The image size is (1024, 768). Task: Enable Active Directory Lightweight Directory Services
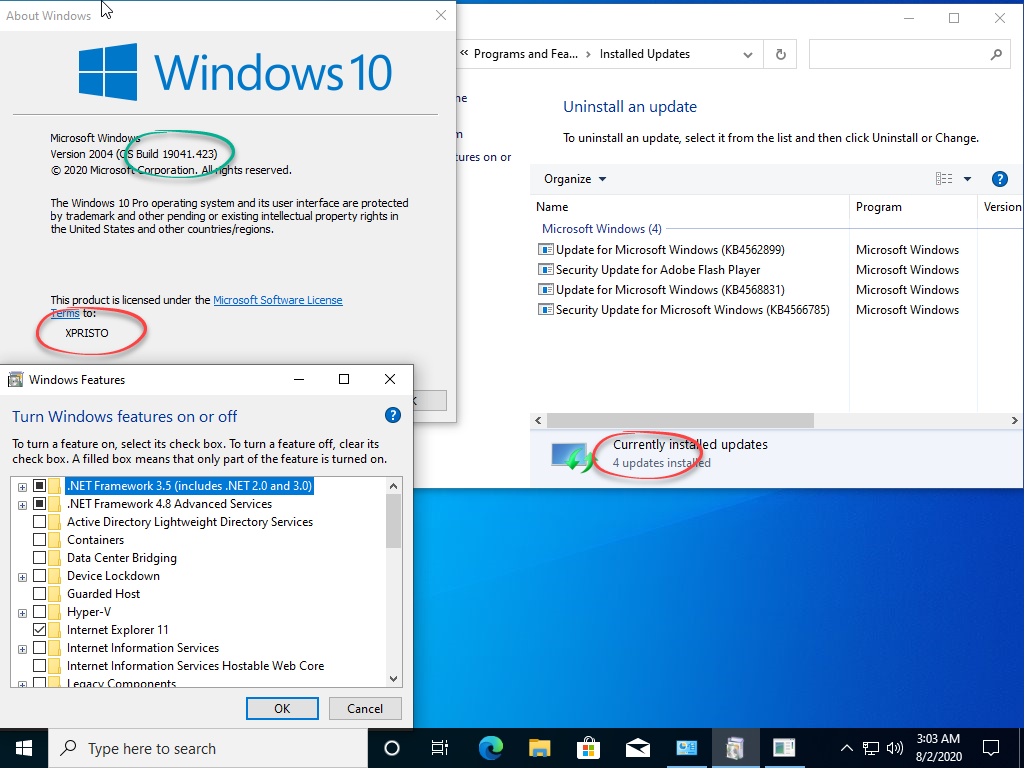[x=39, y=522]
